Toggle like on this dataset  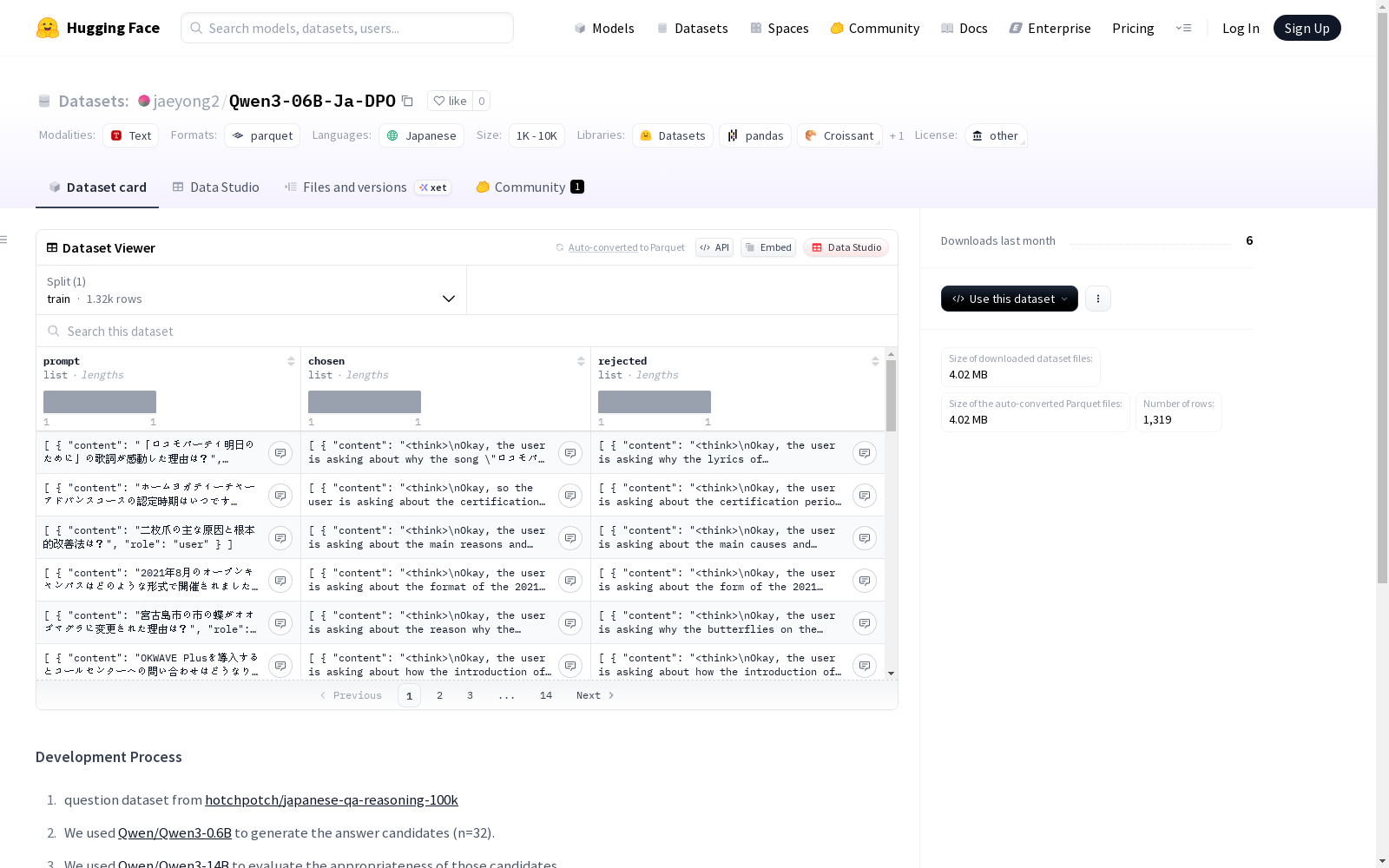450,101
